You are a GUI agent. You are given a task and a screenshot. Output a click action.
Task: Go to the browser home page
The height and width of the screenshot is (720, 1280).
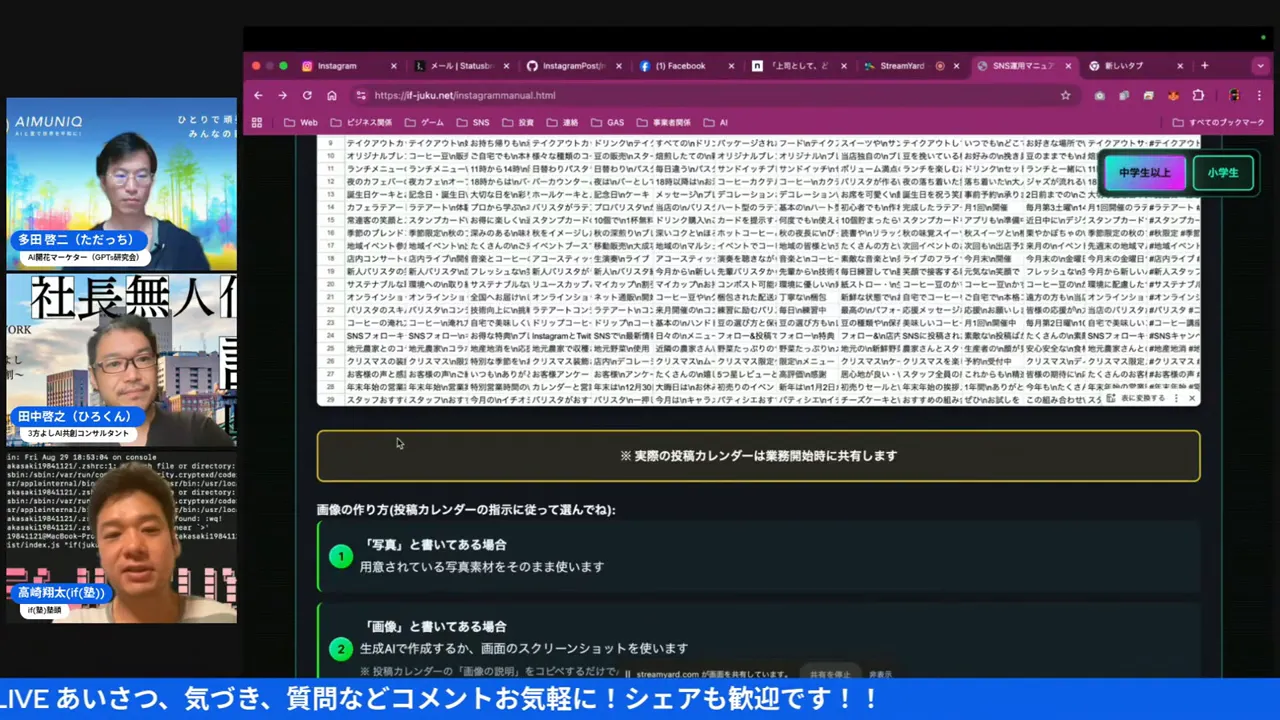tap(331, 95)
